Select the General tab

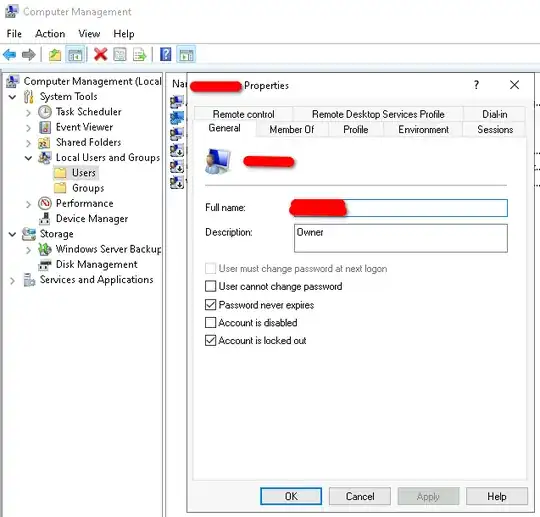click(x=225, y=128)
